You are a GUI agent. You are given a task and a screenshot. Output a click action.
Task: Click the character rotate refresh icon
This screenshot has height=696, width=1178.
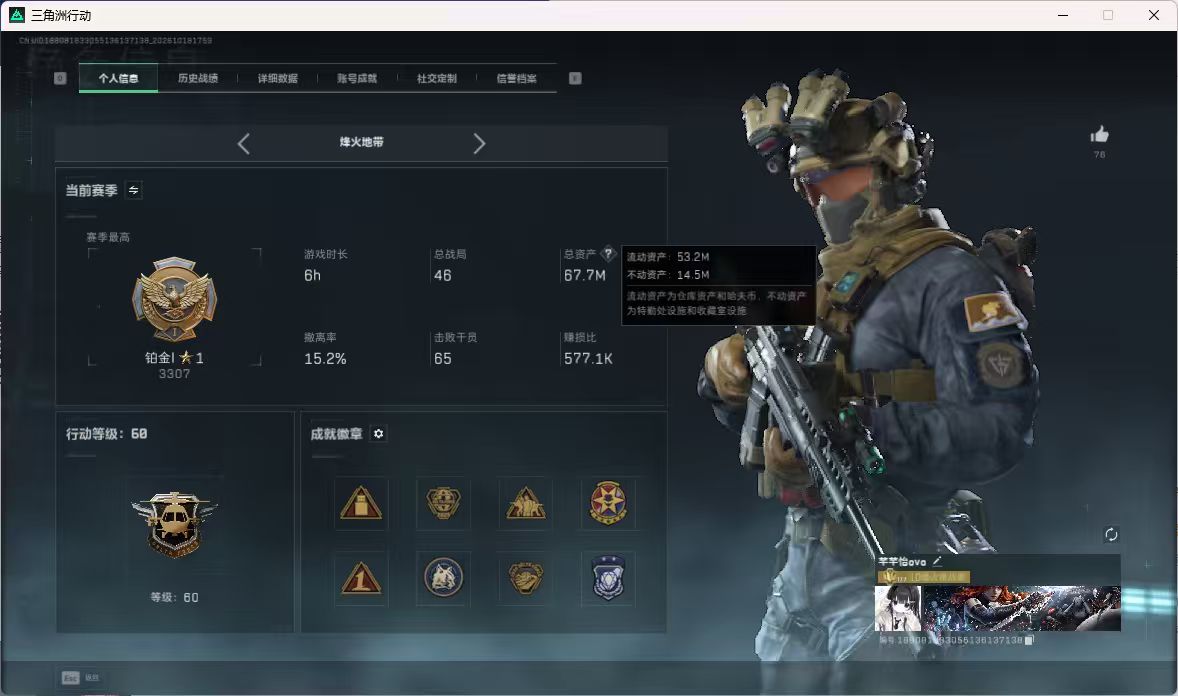coord(1111,534)
